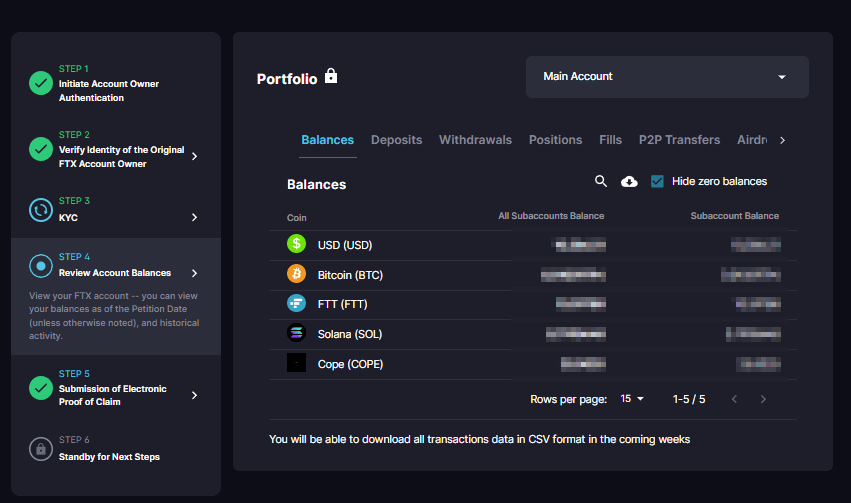Toggle the Hide zero balances checkbox
This screenshot has height=503, width=851.
(657, 181)
